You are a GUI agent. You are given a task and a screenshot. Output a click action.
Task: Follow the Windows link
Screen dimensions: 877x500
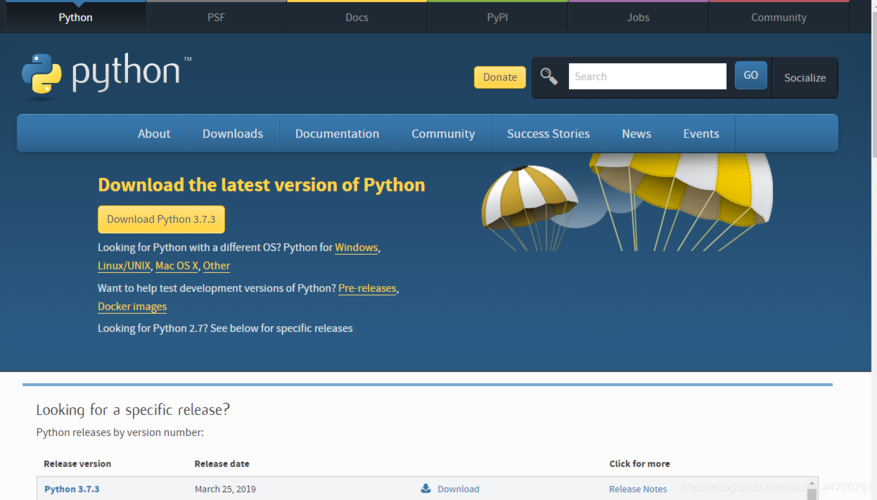(356, 247)
